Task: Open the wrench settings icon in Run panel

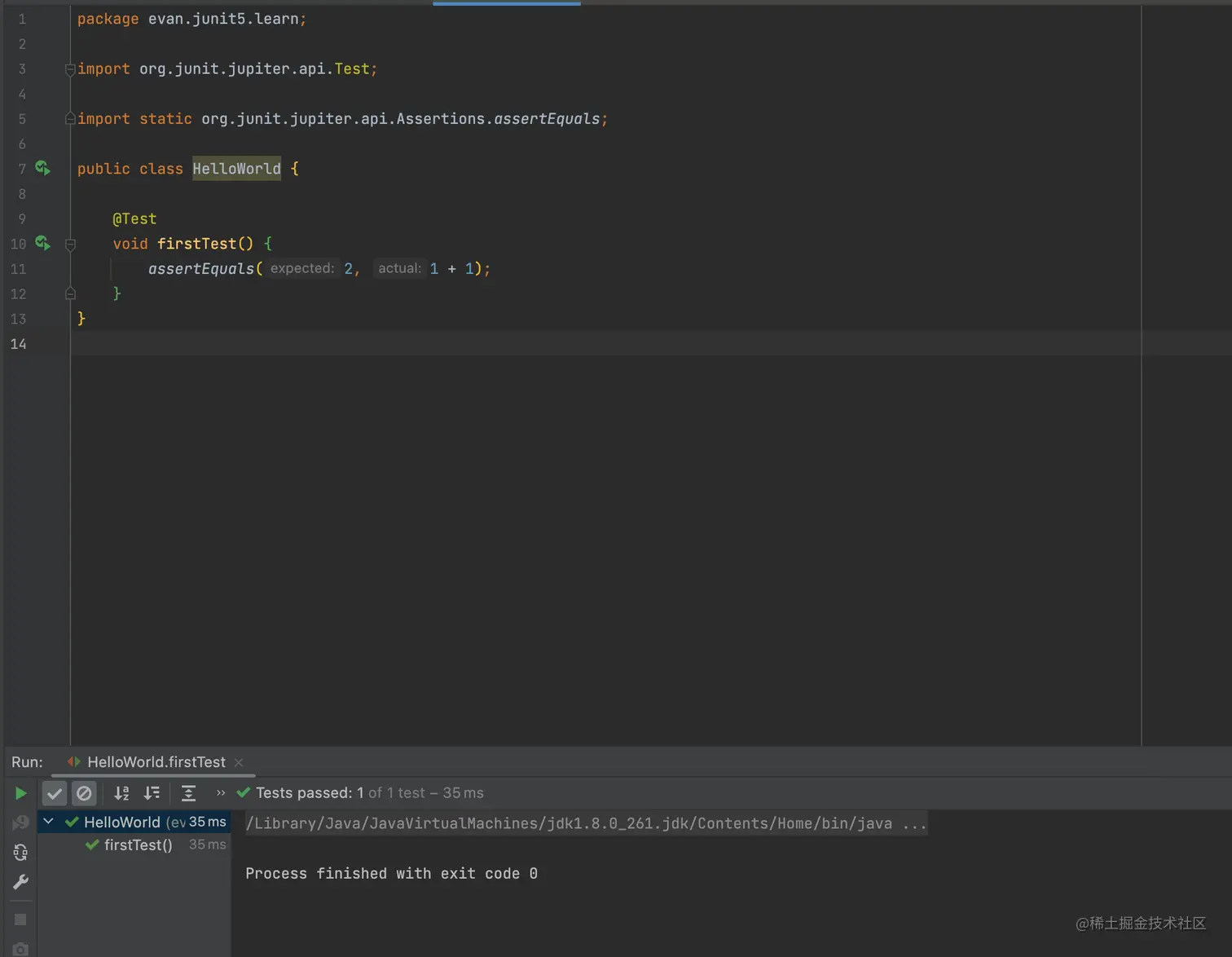Action: [20, 882]
